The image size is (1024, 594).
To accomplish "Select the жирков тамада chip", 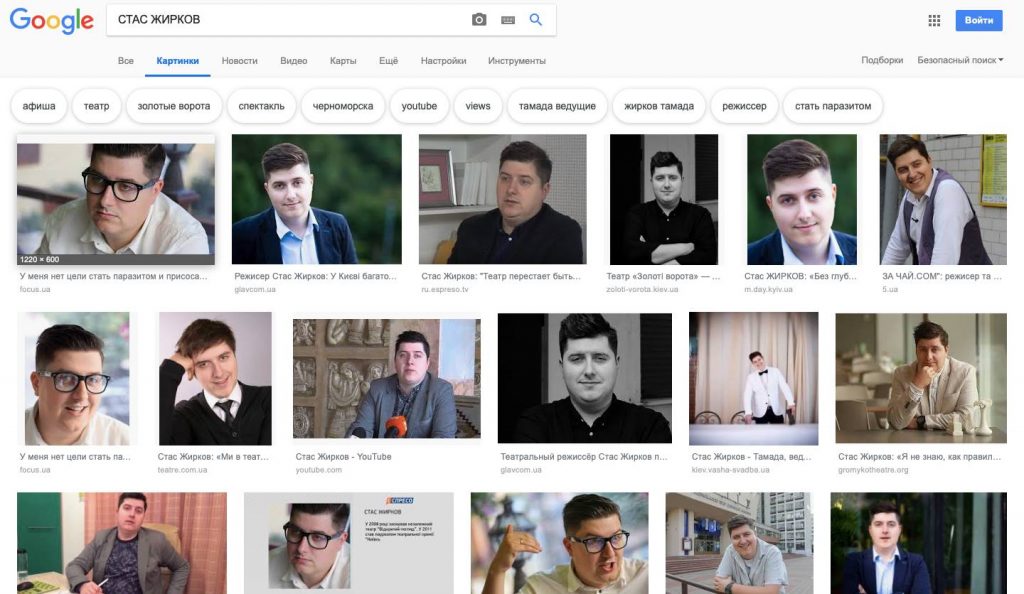I will 659,106.
